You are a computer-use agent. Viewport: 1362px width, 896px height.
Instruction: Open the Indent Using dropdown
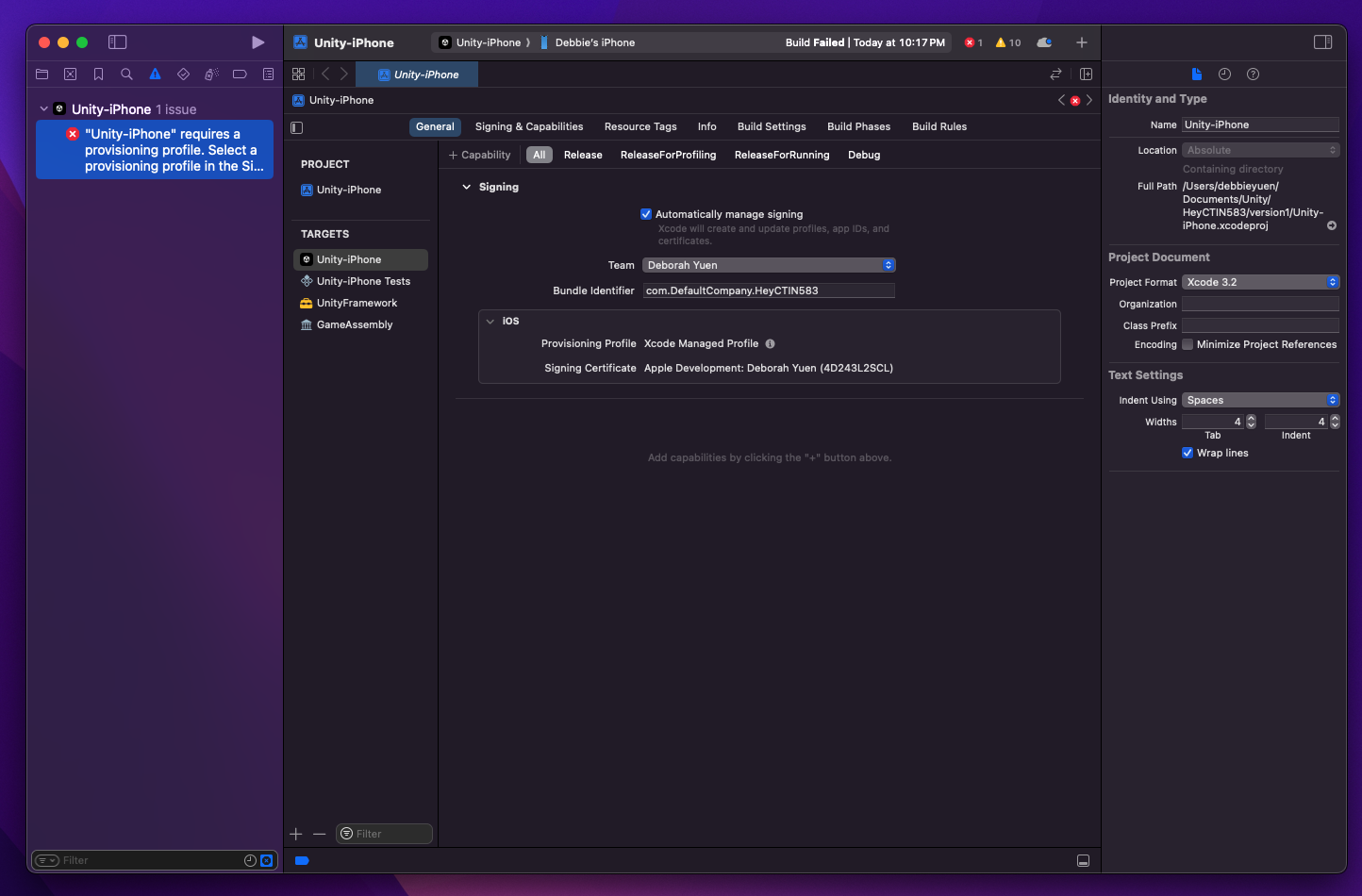(1260, 400)
